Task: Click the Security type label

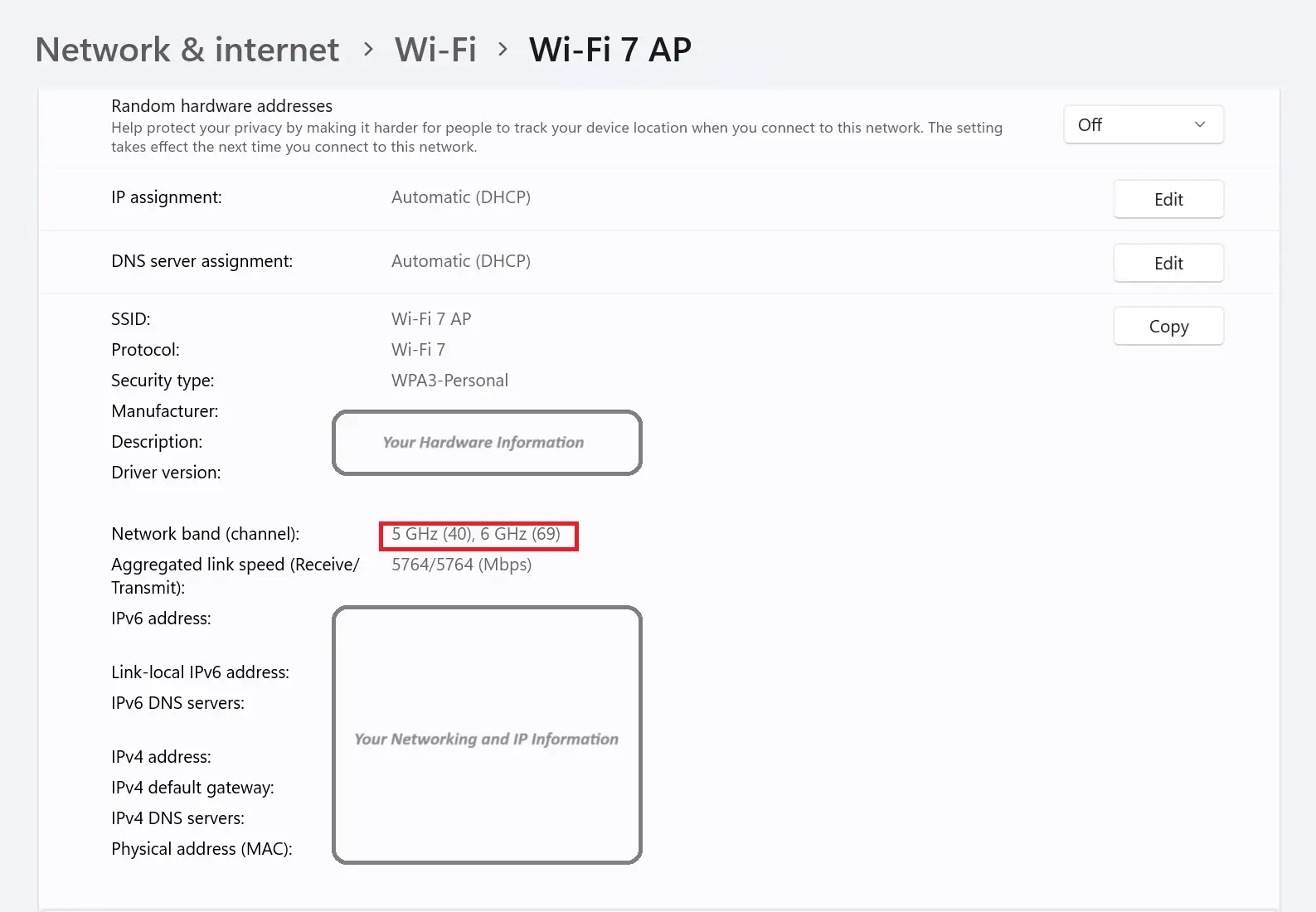Action: [163, 381]
